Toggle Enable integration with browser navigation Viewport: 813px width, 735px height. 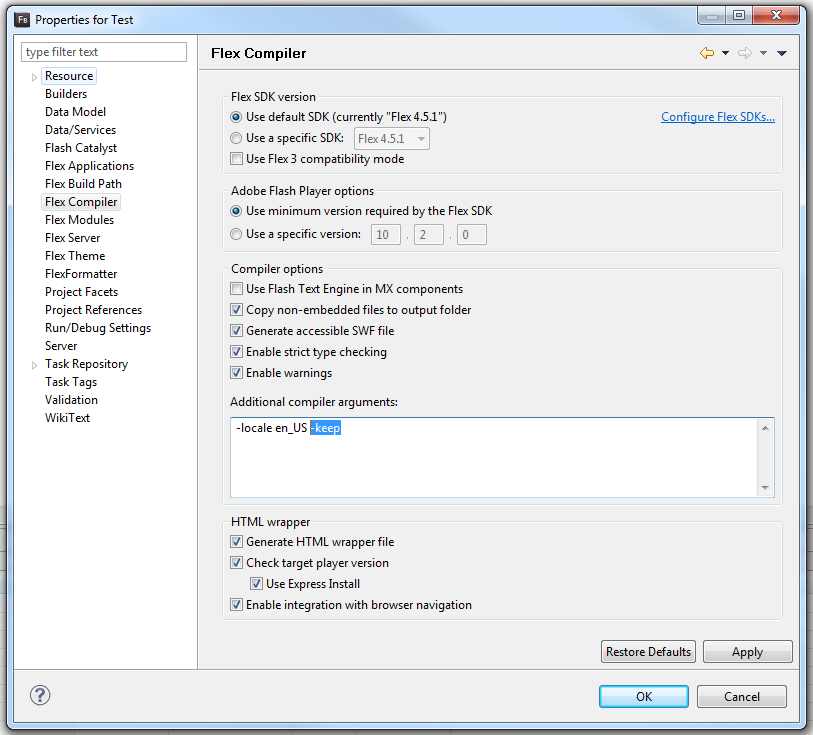236,604
